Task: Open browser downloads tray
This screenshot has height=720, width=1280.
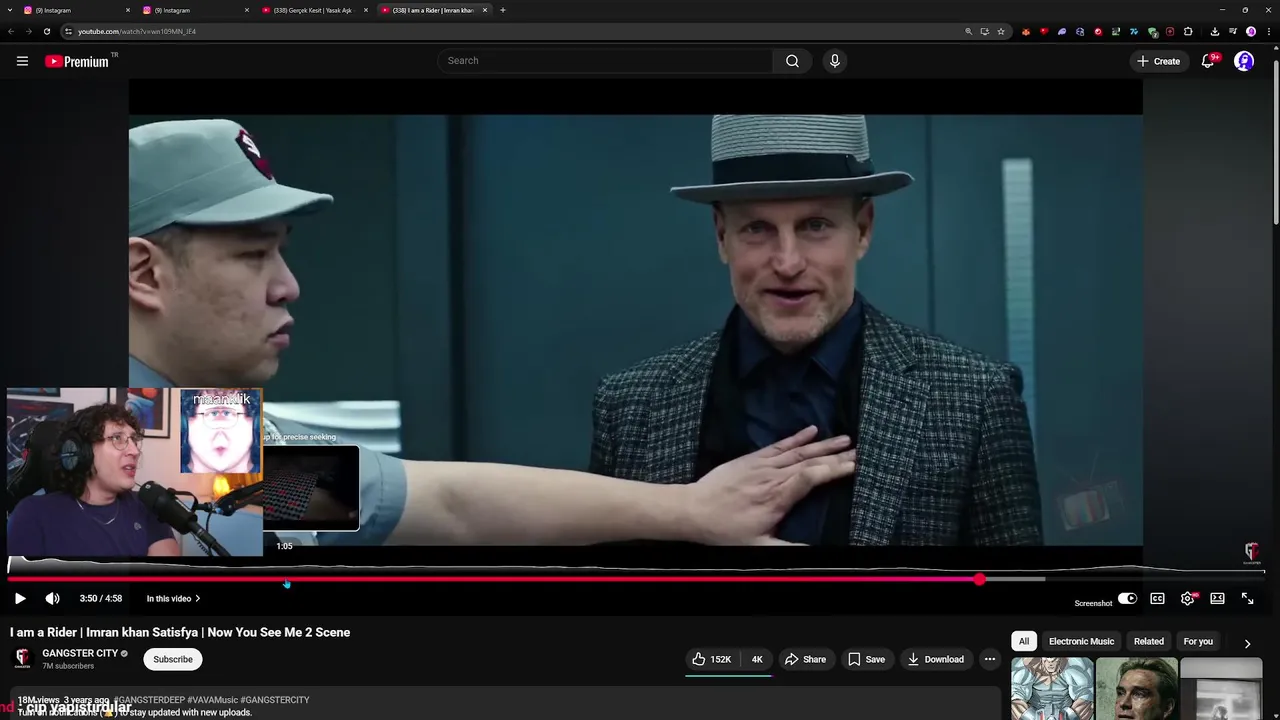Action: pos(1214,31)
